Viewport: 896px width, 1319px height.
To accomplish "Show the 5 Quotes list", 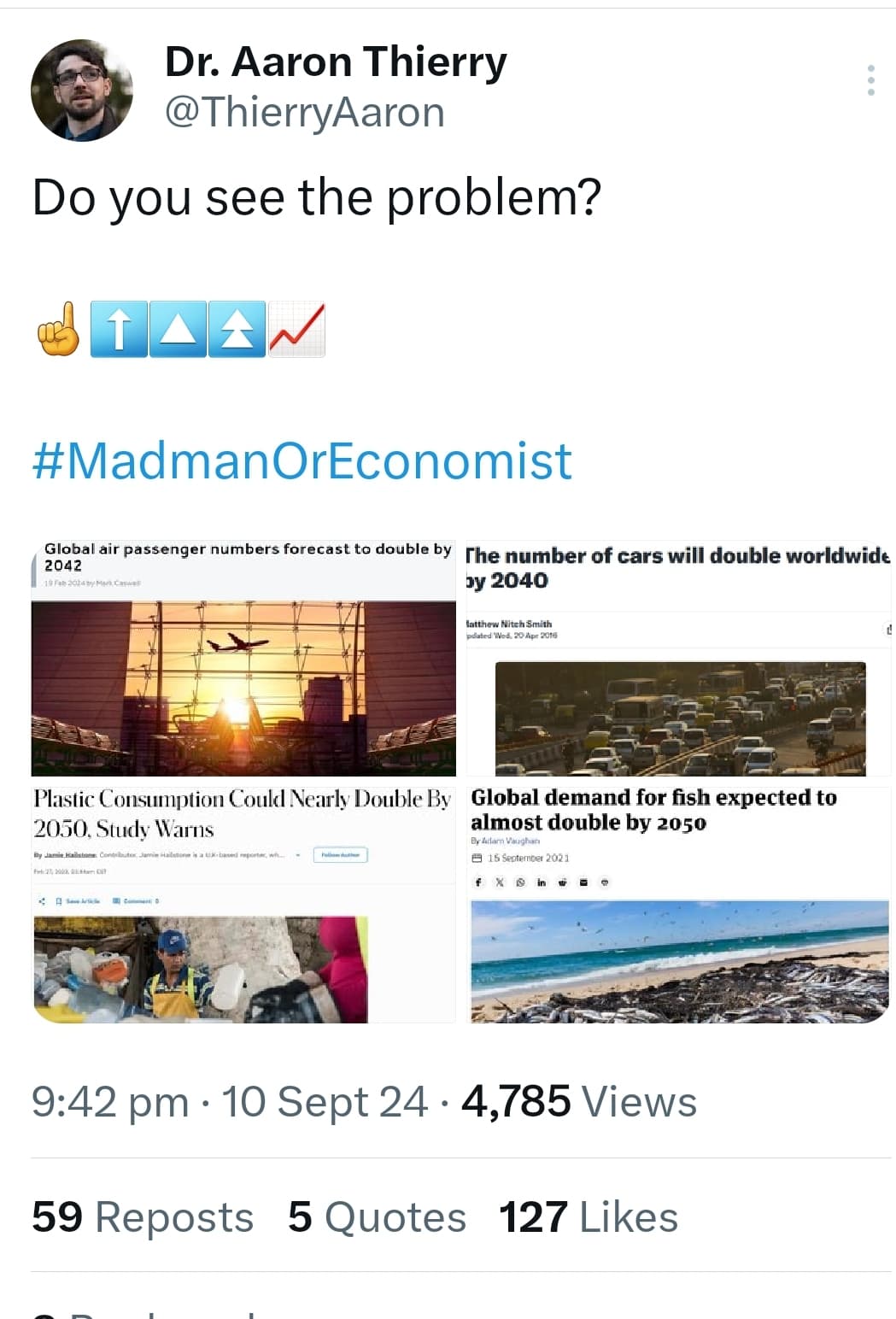I will click(377, 1216).
